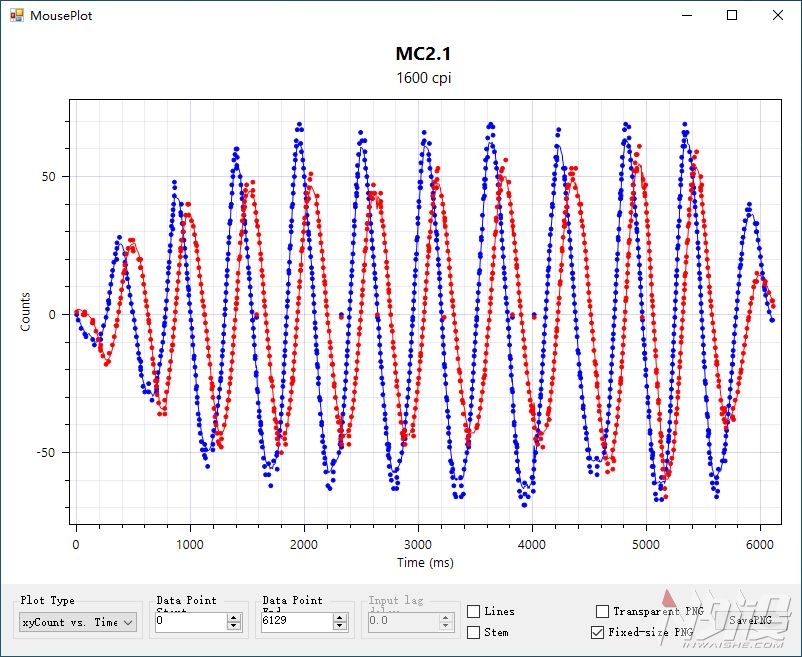Decrease Data Point End with the down arrow
The width and height of the screenshot is (802, 657).
click(340, 626)
